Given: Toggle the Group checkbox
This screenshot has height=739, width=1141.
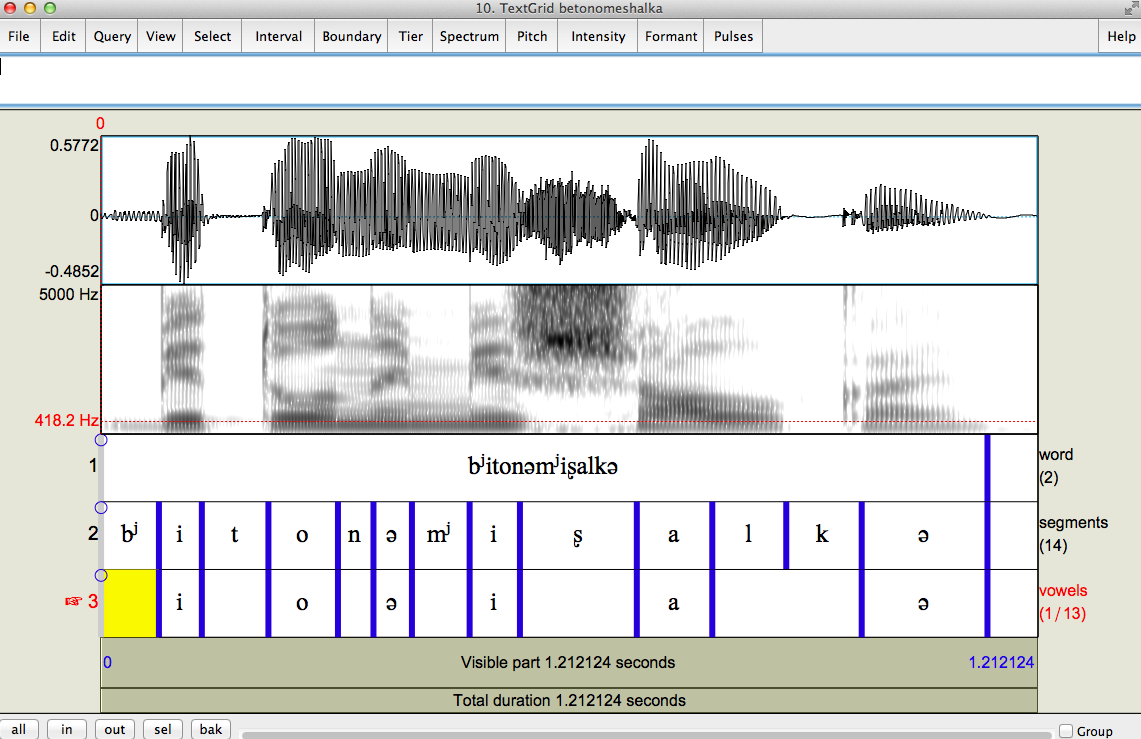Looking at the screenshot, I should (1066, 731).
